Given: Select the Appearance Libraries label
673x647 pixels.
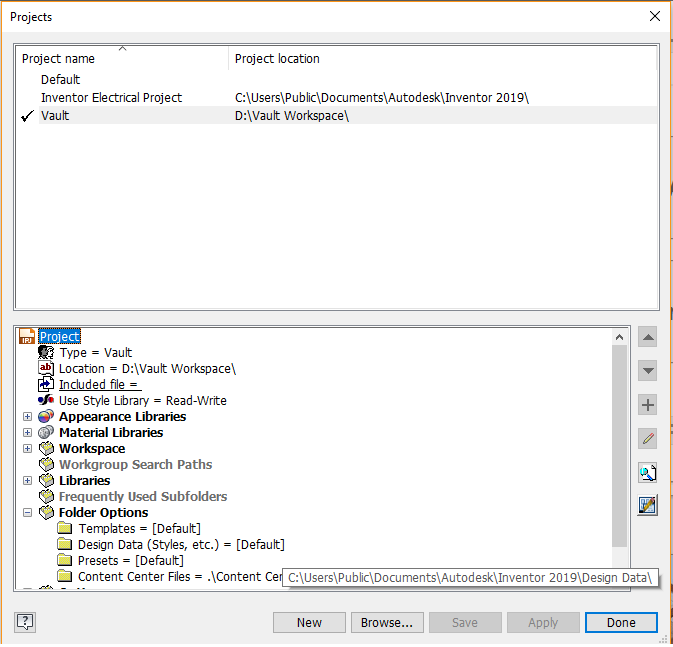Looking at the screenshot, I should tap(122, 417).
